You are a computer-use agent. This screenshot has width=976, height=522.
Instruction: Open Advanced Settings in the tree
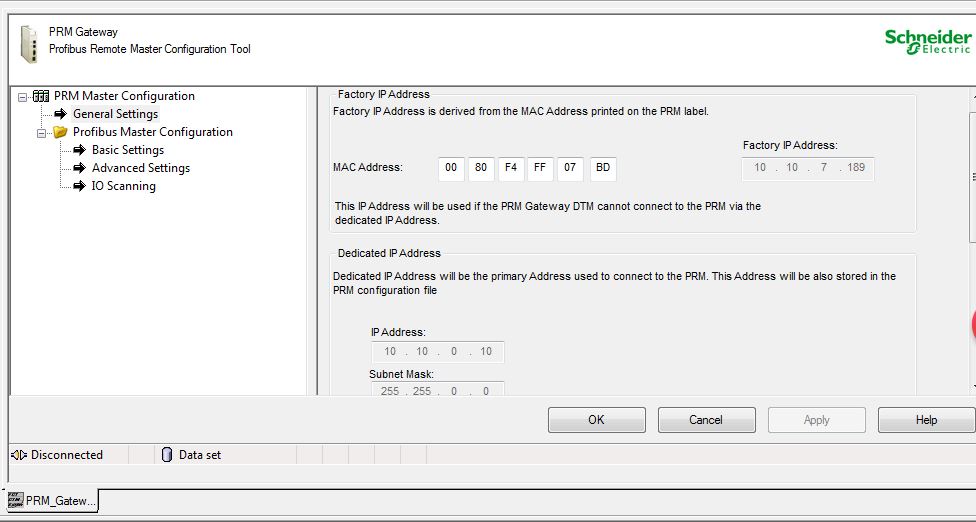tap(141, 168)
